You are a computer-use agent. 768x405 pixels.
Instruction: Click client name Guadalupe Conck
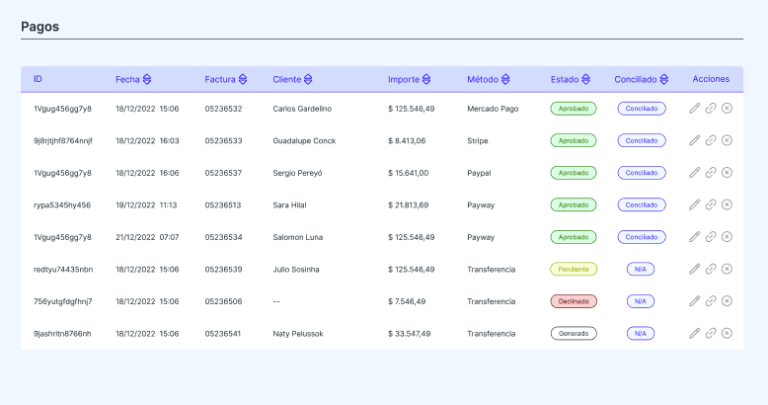[304, 141]
